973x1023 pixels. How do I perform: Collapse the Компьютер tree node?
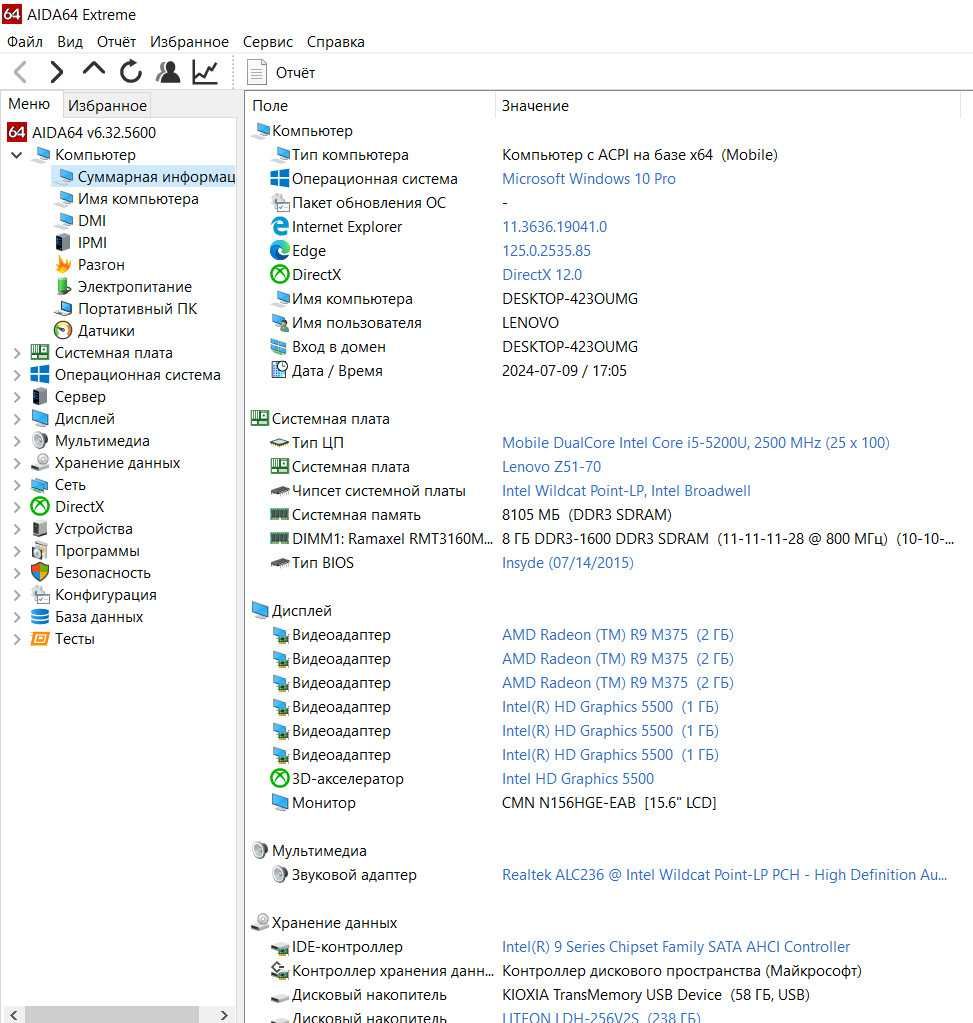(17, 155)
